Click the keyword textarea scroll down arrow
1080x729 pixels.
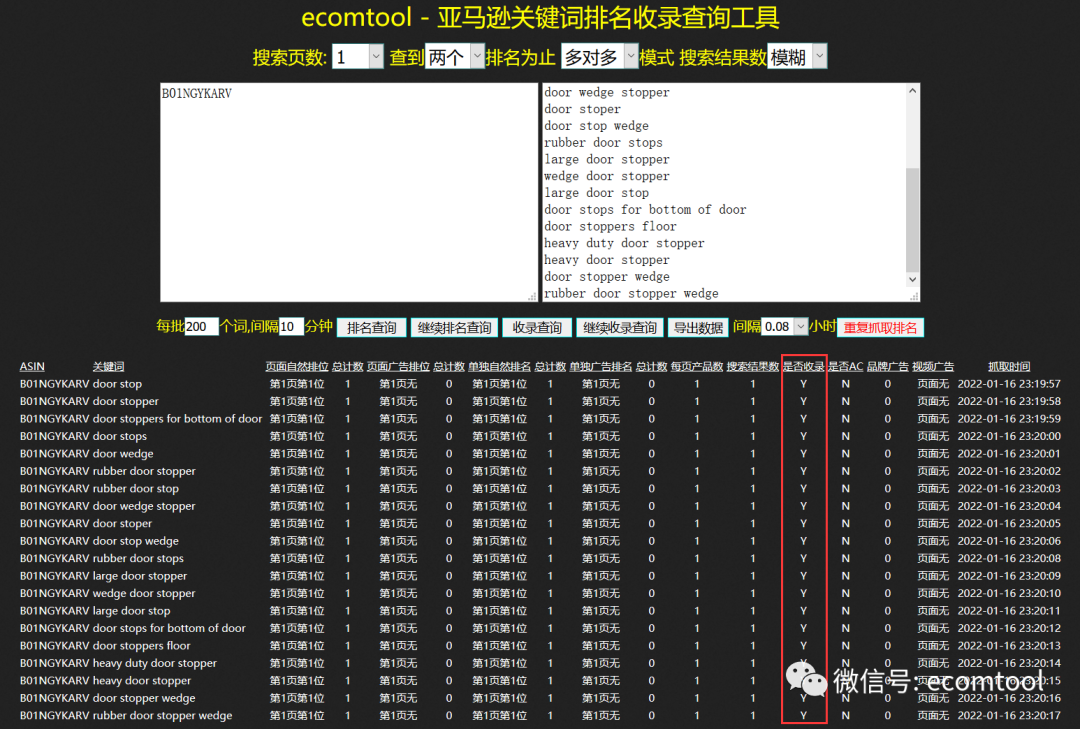pyautogui.click(x=912, y=279)
